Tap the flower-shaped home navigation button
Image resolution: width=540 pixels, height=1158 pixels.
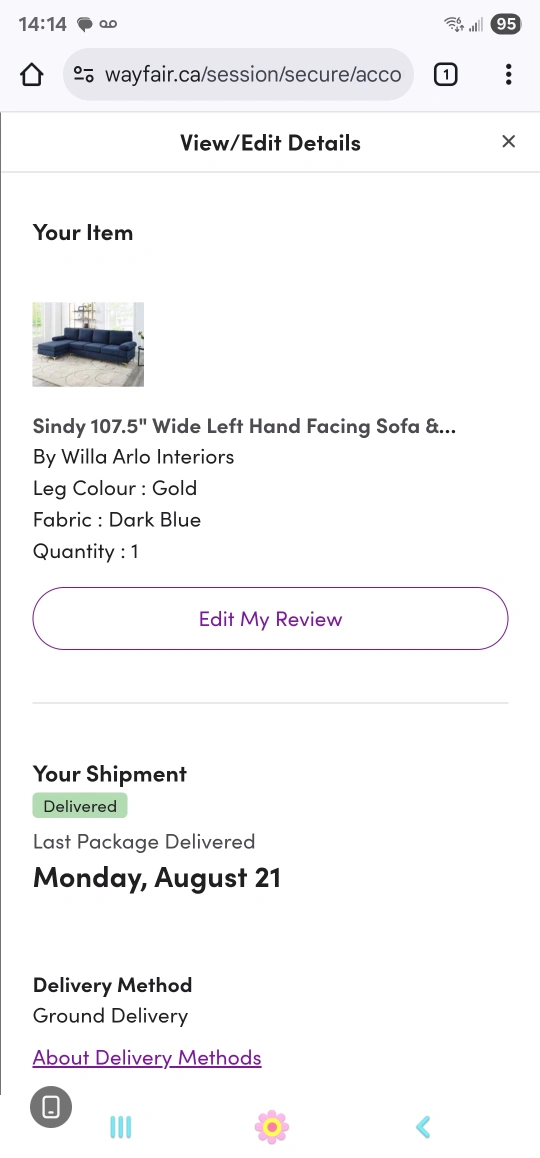pyautogui.click(x=271, y=1127)
